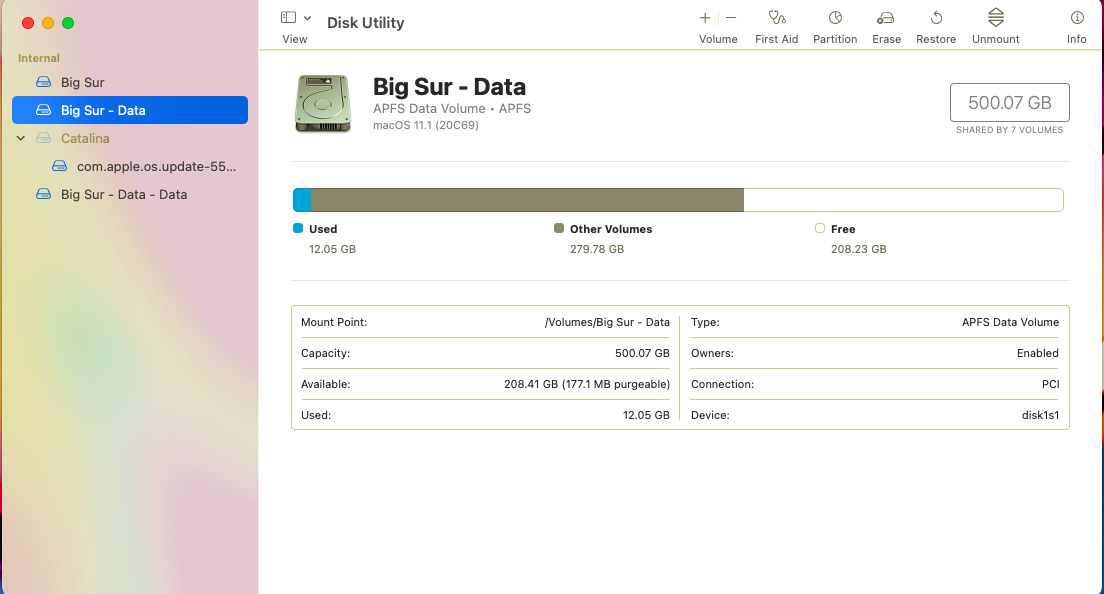1104x594 pixels.
Task: Click the yellow minimize window button
Action: click(48, 23)
